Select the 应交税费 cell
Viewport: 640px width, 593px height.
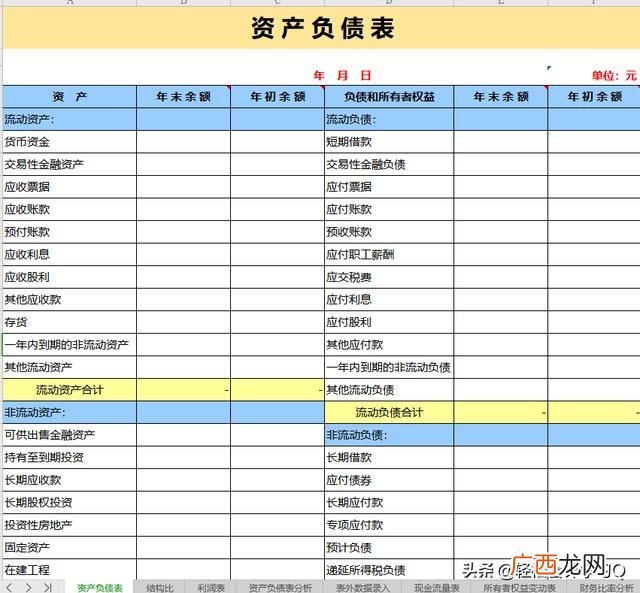tap(389, 277)
